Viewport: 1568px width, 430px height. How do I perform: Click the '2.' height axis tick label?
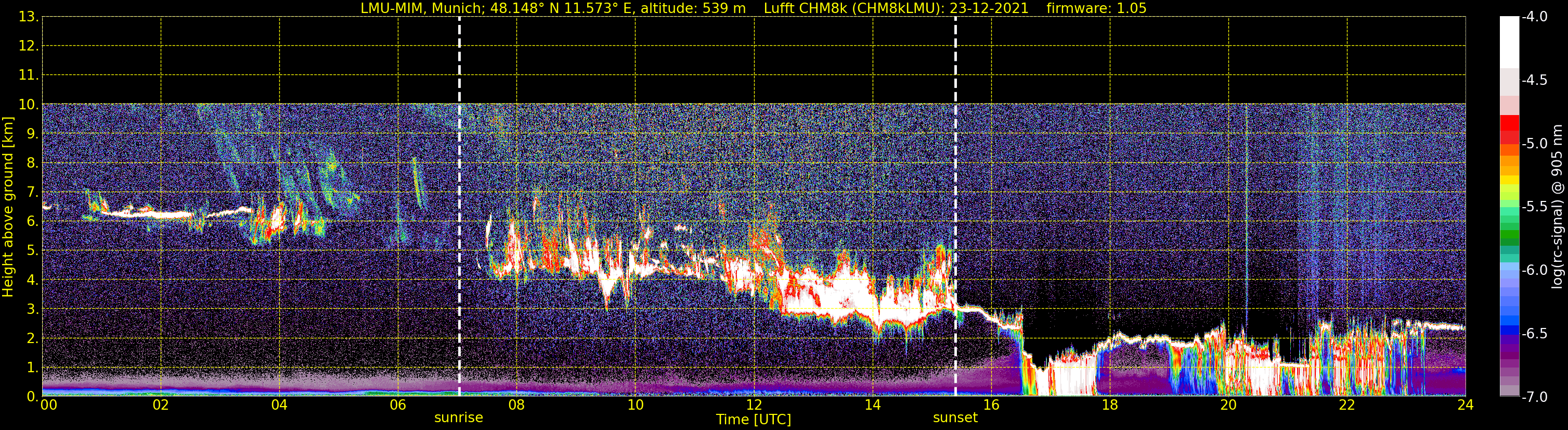pos(32,339)
